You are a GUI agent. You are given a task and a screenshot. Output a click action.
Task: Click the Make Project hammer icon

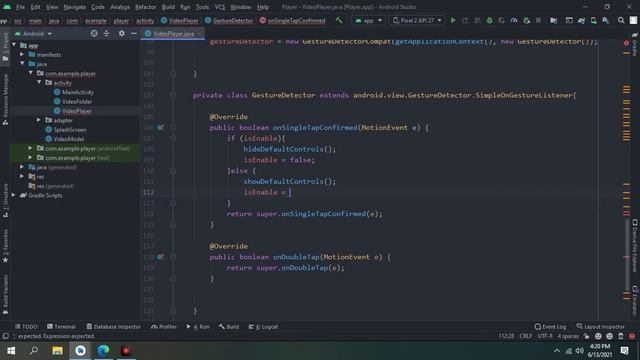click(x=339, y=20)
